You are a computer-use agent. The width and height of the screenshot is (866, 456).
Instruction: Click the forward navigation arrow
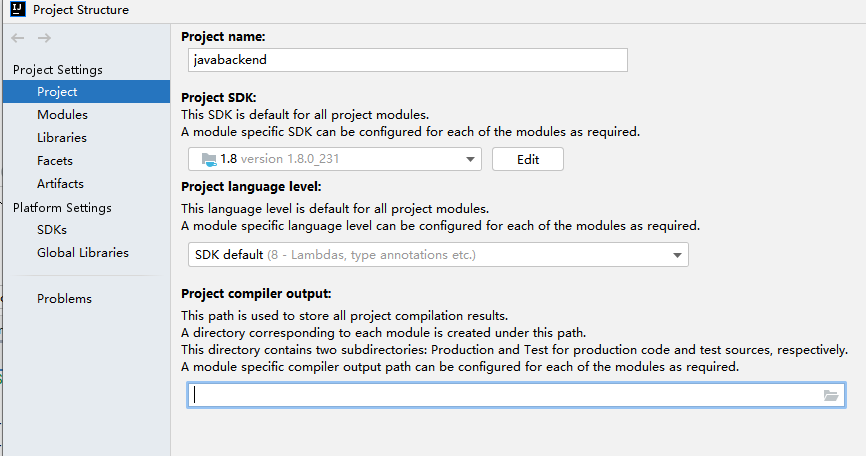click(44, 38)
